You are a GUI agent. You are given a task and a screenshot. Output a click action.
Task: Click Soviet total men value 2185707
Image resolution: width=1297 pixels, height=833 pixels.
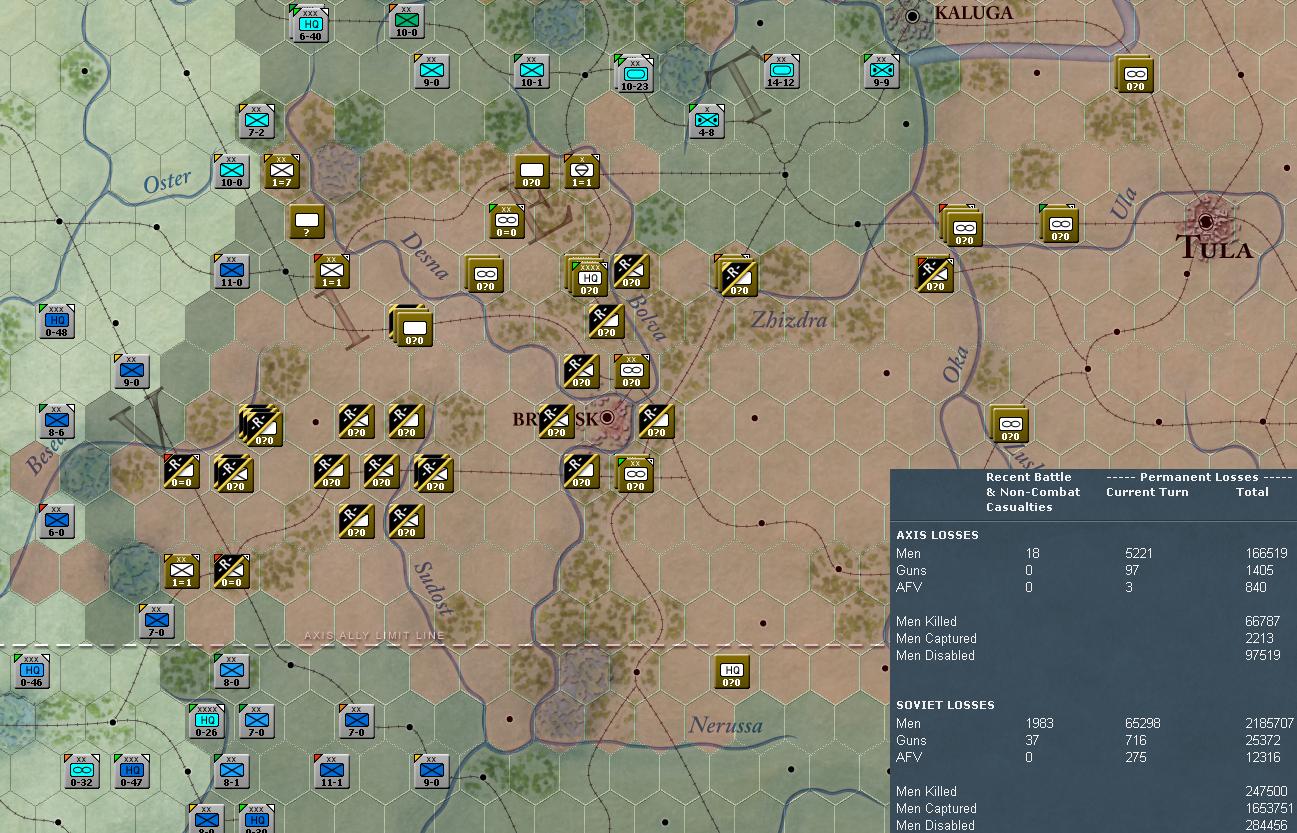[1270, 723]
